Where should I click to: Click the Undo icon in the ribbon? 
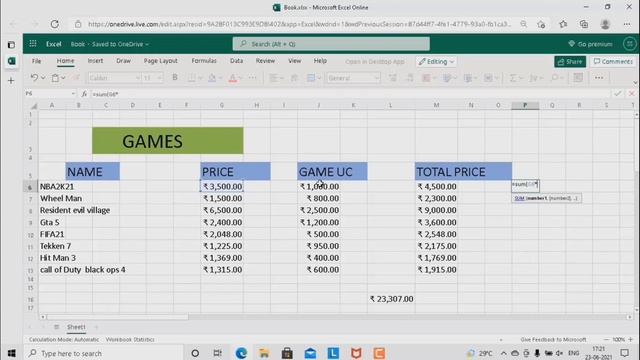tap(34, 78)
